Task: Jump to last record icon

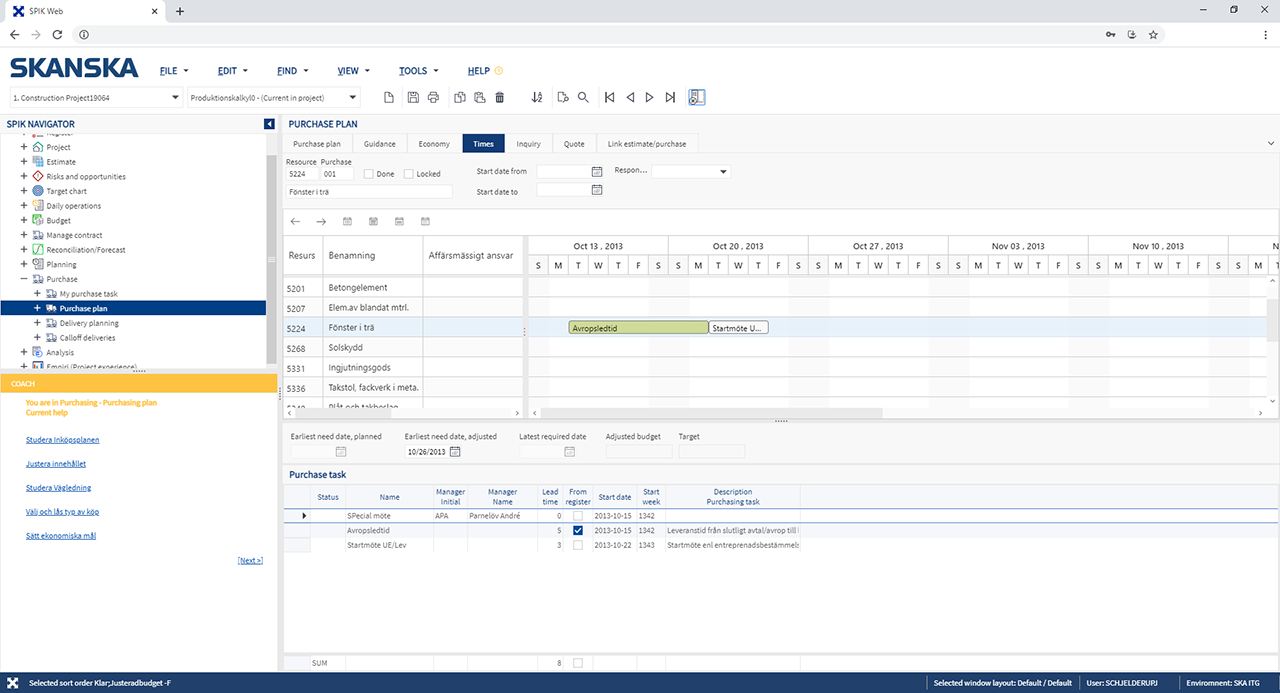Action: (670, 97)
